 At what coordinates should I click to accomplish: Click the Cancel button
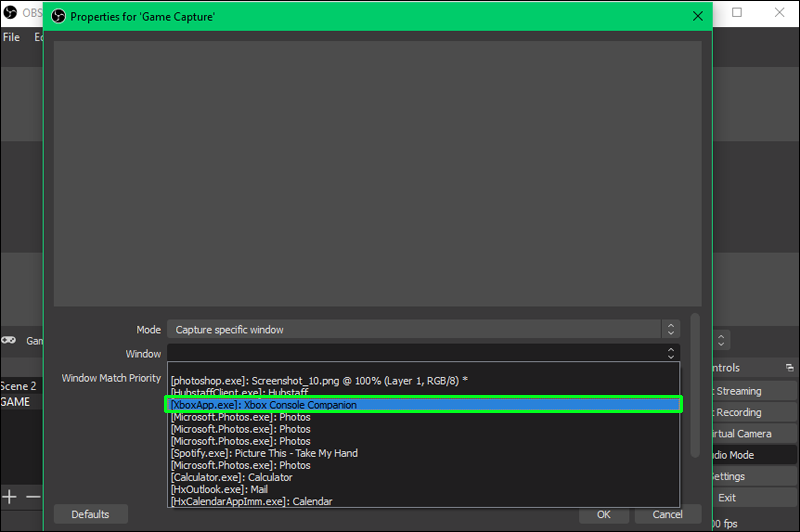click(x=667, y=515)
